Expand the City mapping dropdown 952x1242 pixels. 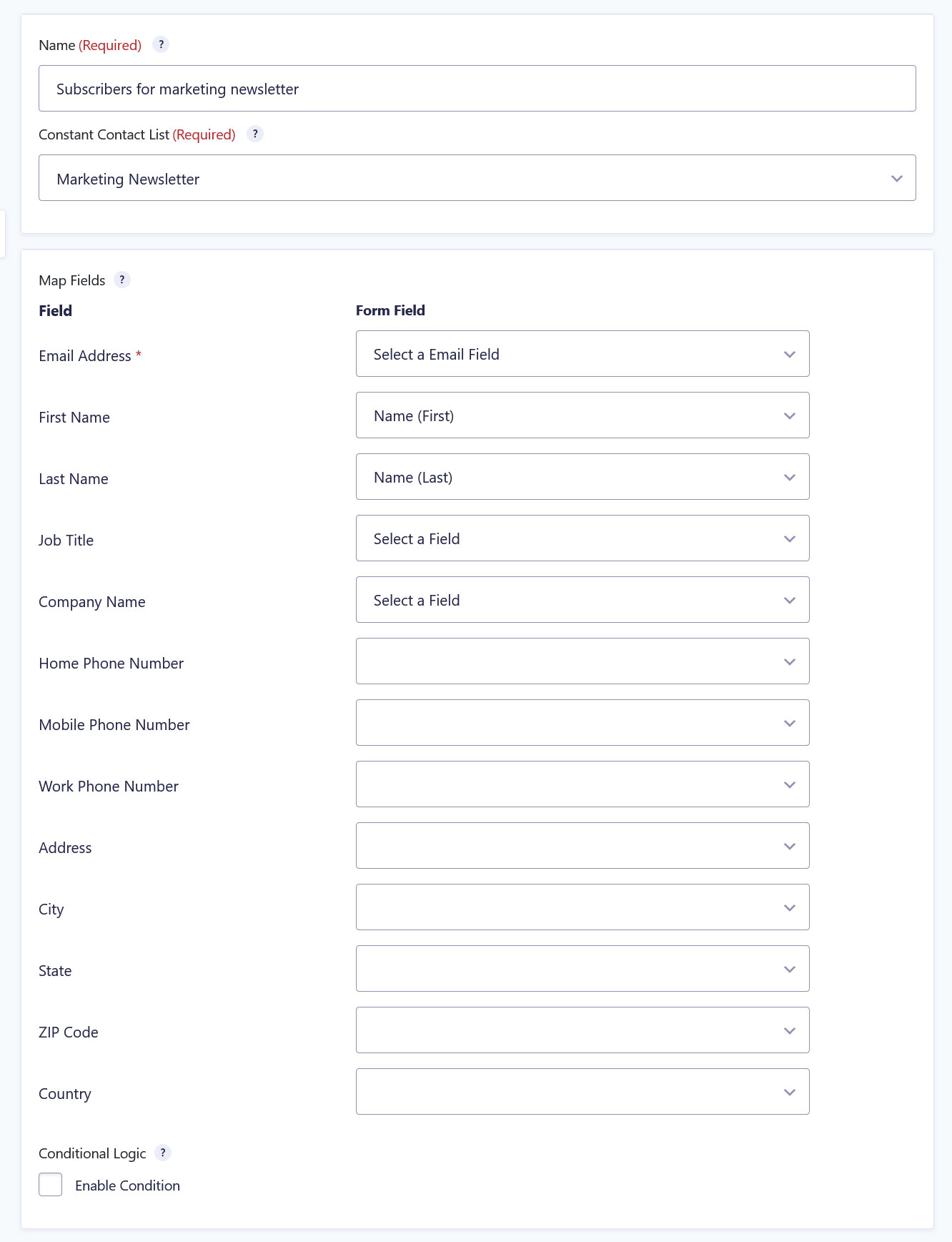(582, 907)
